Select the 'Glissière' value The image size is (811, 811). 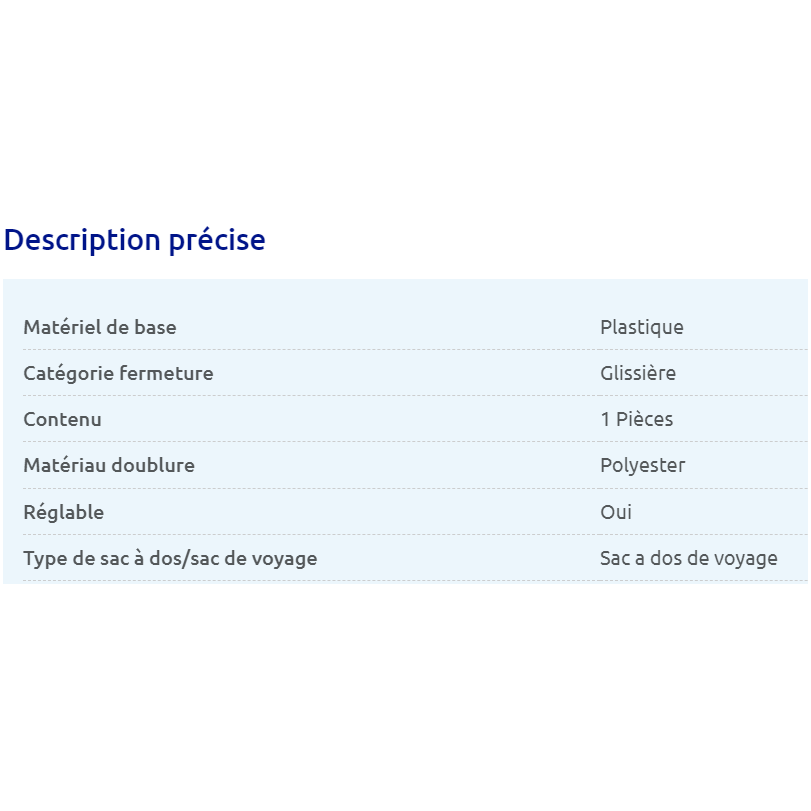click(x=638, y=373)
